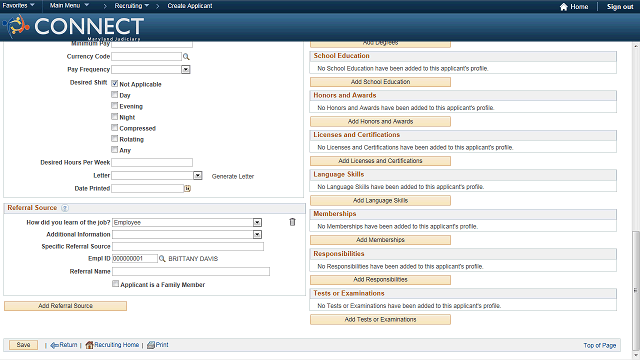Click the Sign out link

[x=620, y=7]
